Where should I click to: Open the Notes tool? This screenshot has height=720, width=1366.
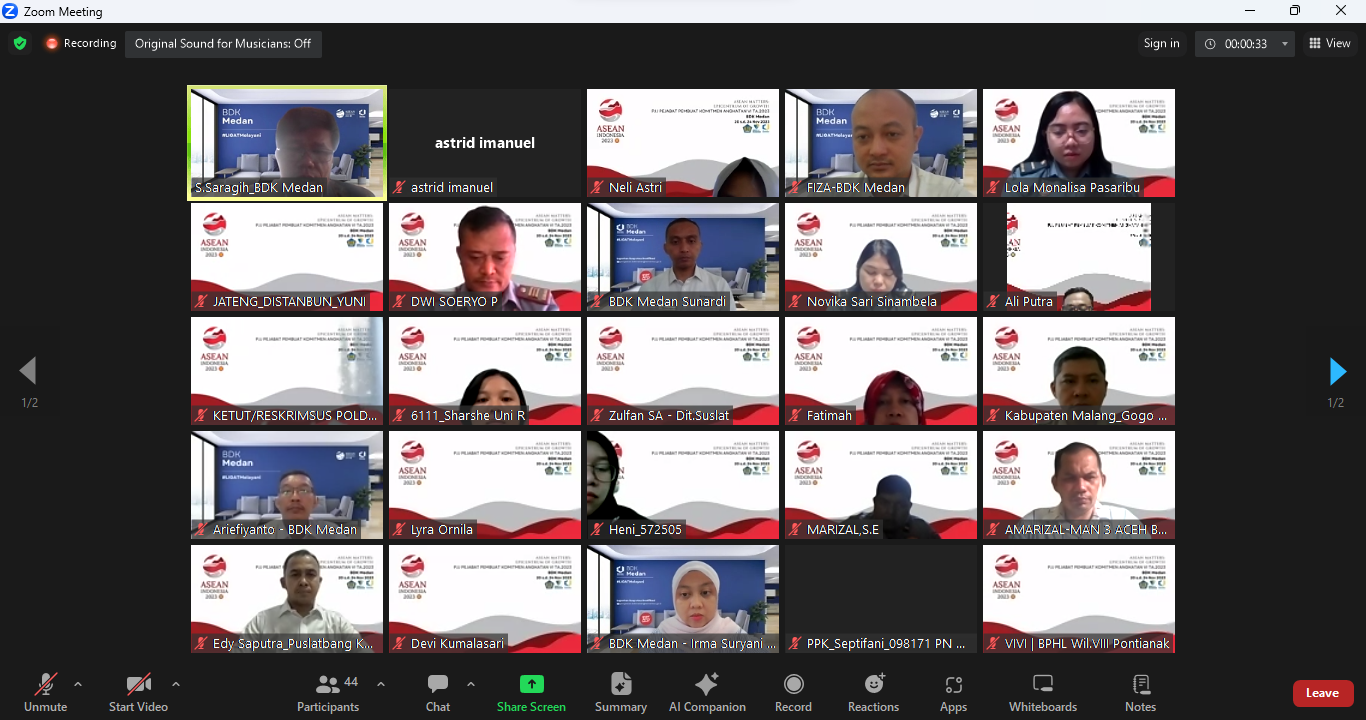click(1140, 693)
